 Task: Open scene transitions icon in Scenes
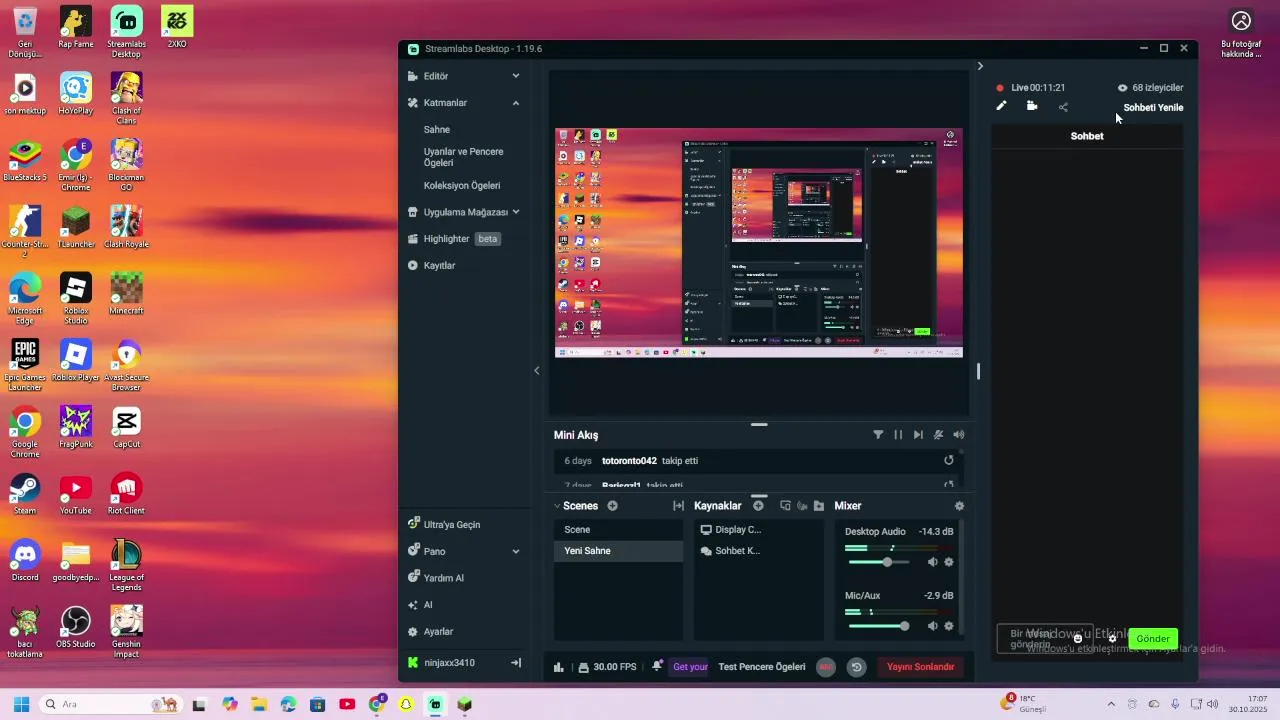678,506
